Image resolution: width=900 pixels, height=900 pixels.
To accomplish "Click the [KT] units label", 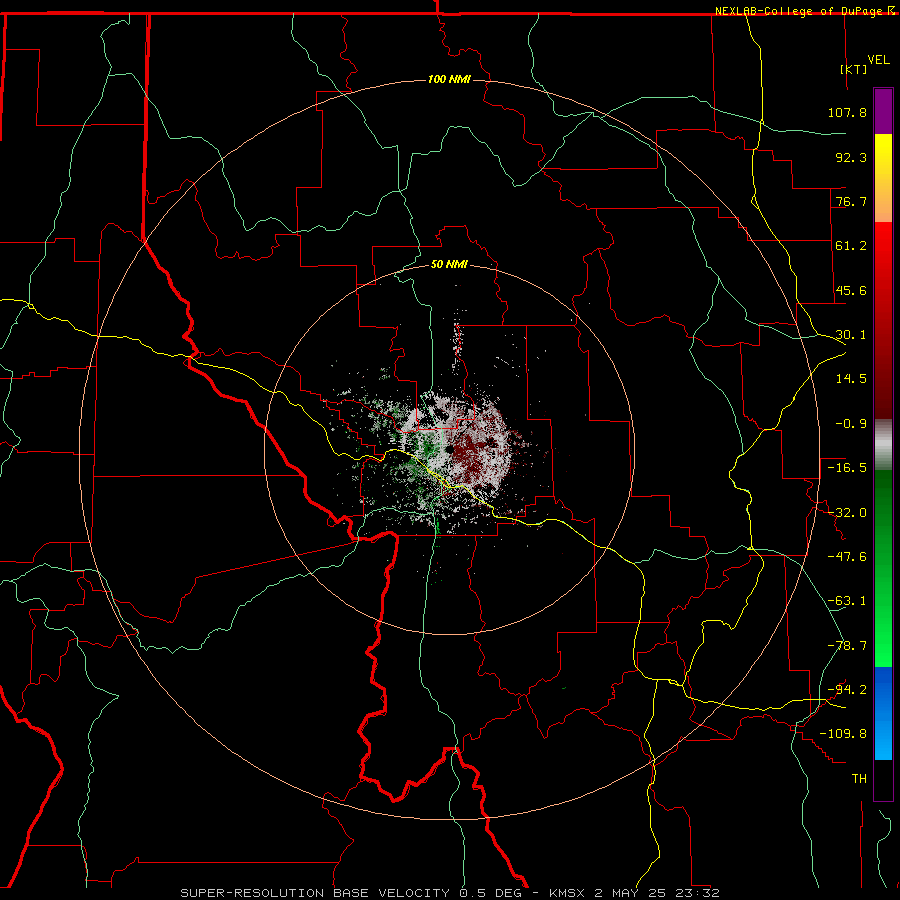I will [854, 69].
